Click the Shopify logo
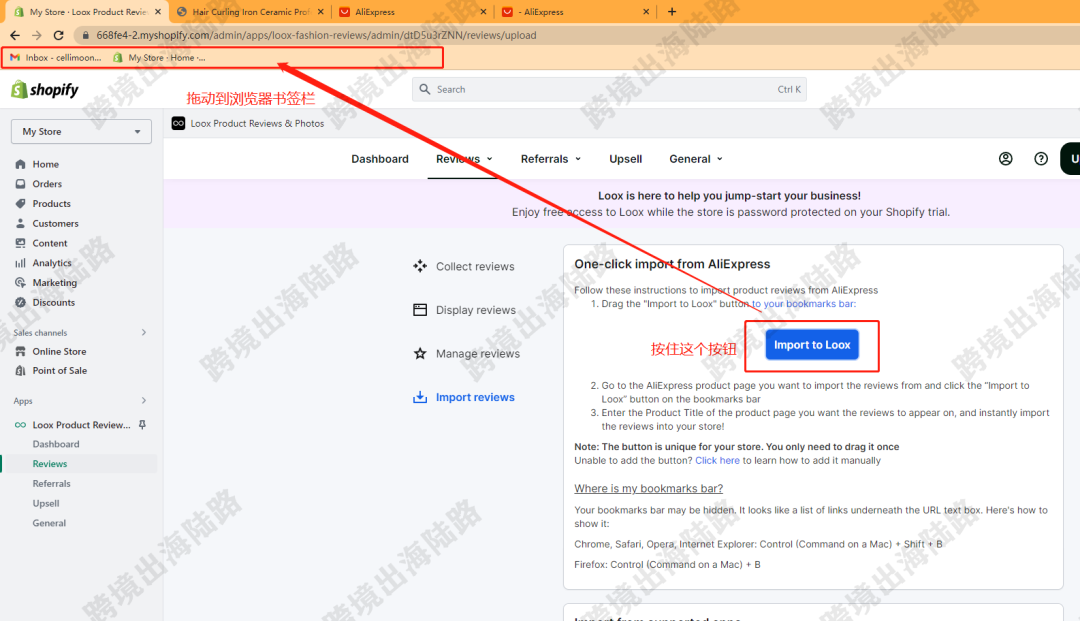 [x=45, y=90]
